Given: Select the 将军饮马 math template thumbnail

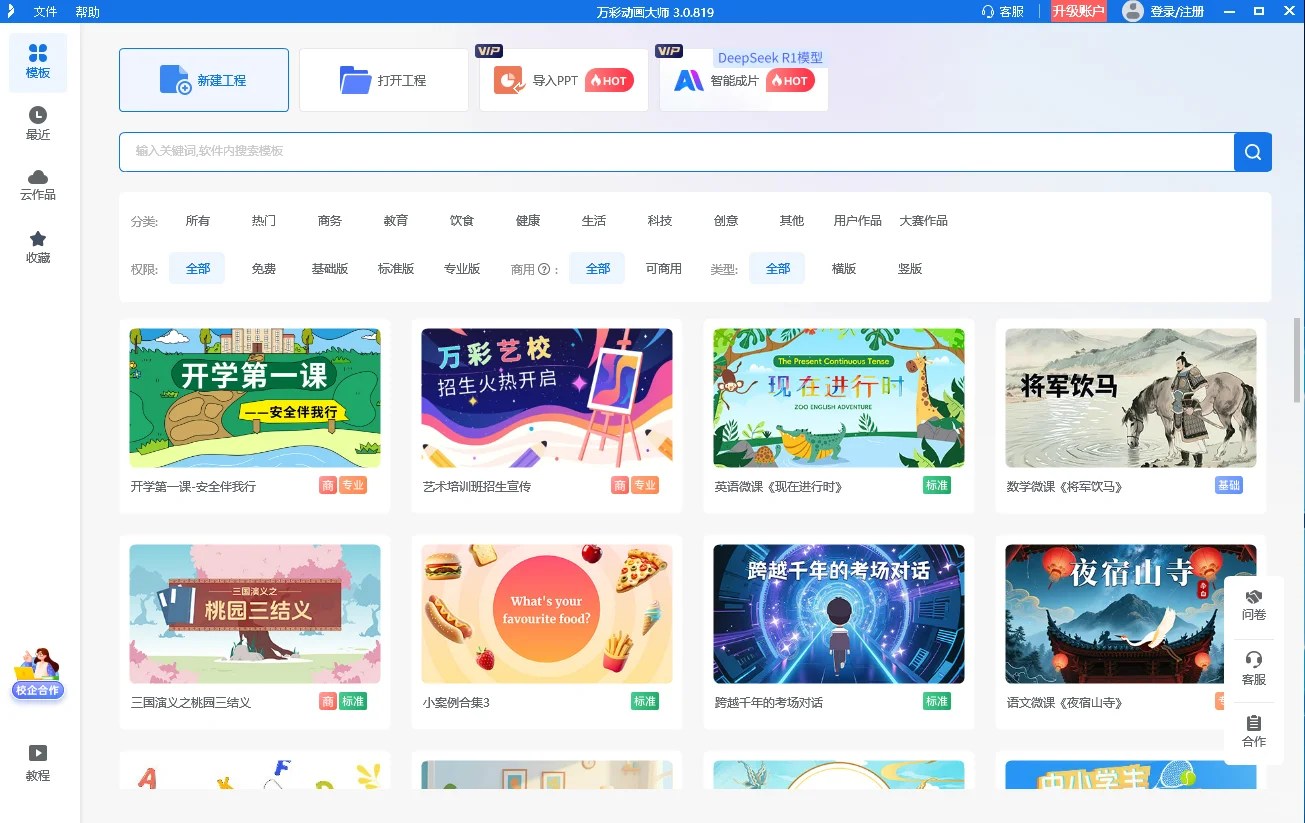Looking at the screenshot, I should pyautogui.click(x=1130, y=397).
